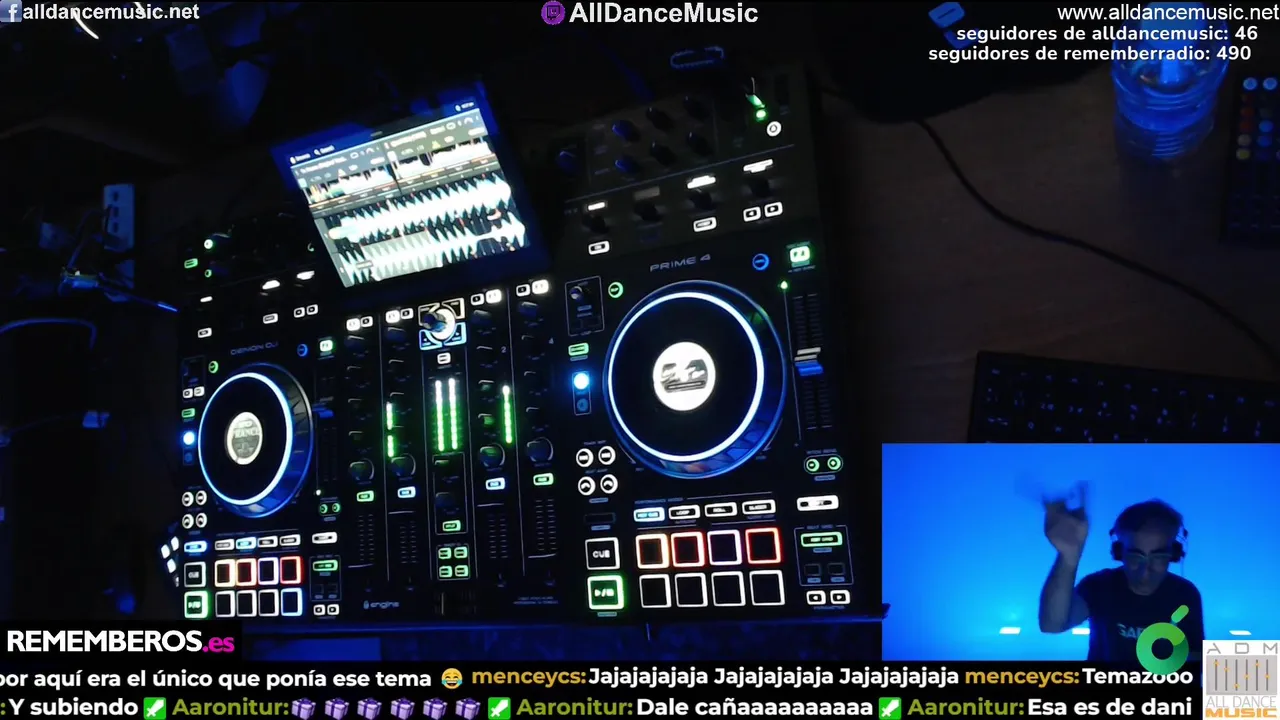
Task: Click the 'Esa es de dani' chat message
Action: [1109, 706]
